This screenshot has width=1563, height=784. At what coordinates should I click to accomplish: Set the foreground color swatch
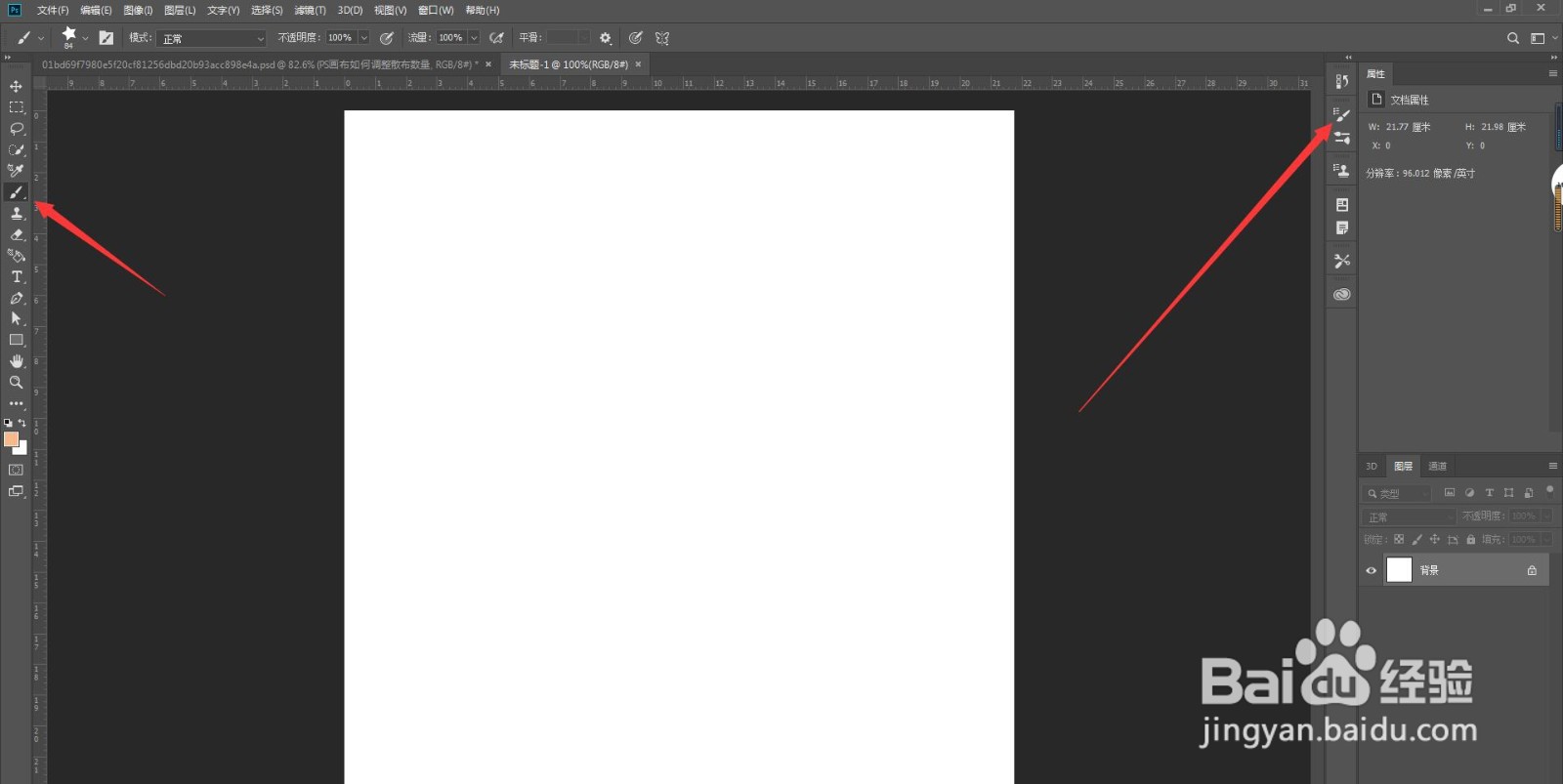point(11,439)
